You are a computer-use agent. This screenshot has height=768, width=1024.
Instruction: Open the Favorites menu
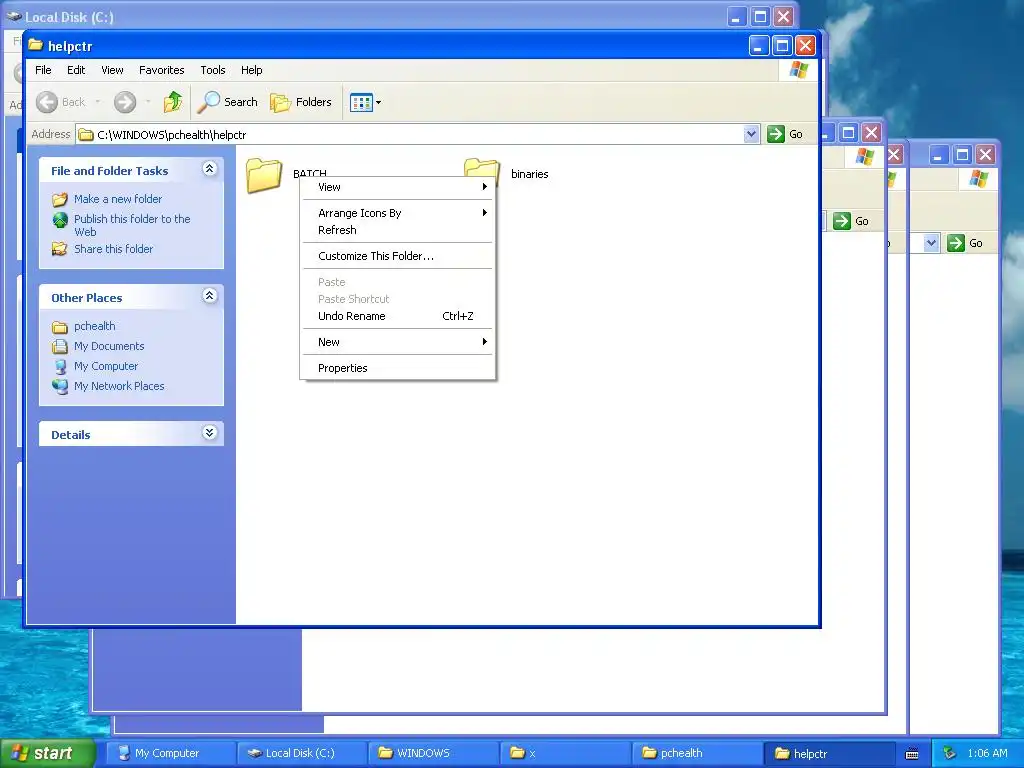click(x=161, y=70)
